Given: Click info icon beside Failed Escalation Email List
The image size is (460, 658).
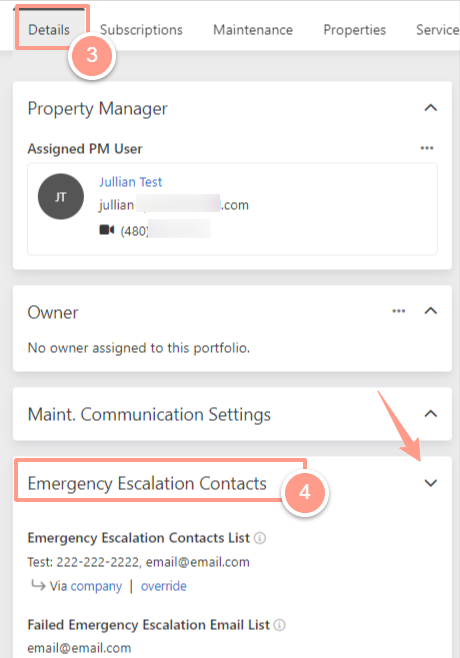Looking at the screenshot, I should (280, 625).
